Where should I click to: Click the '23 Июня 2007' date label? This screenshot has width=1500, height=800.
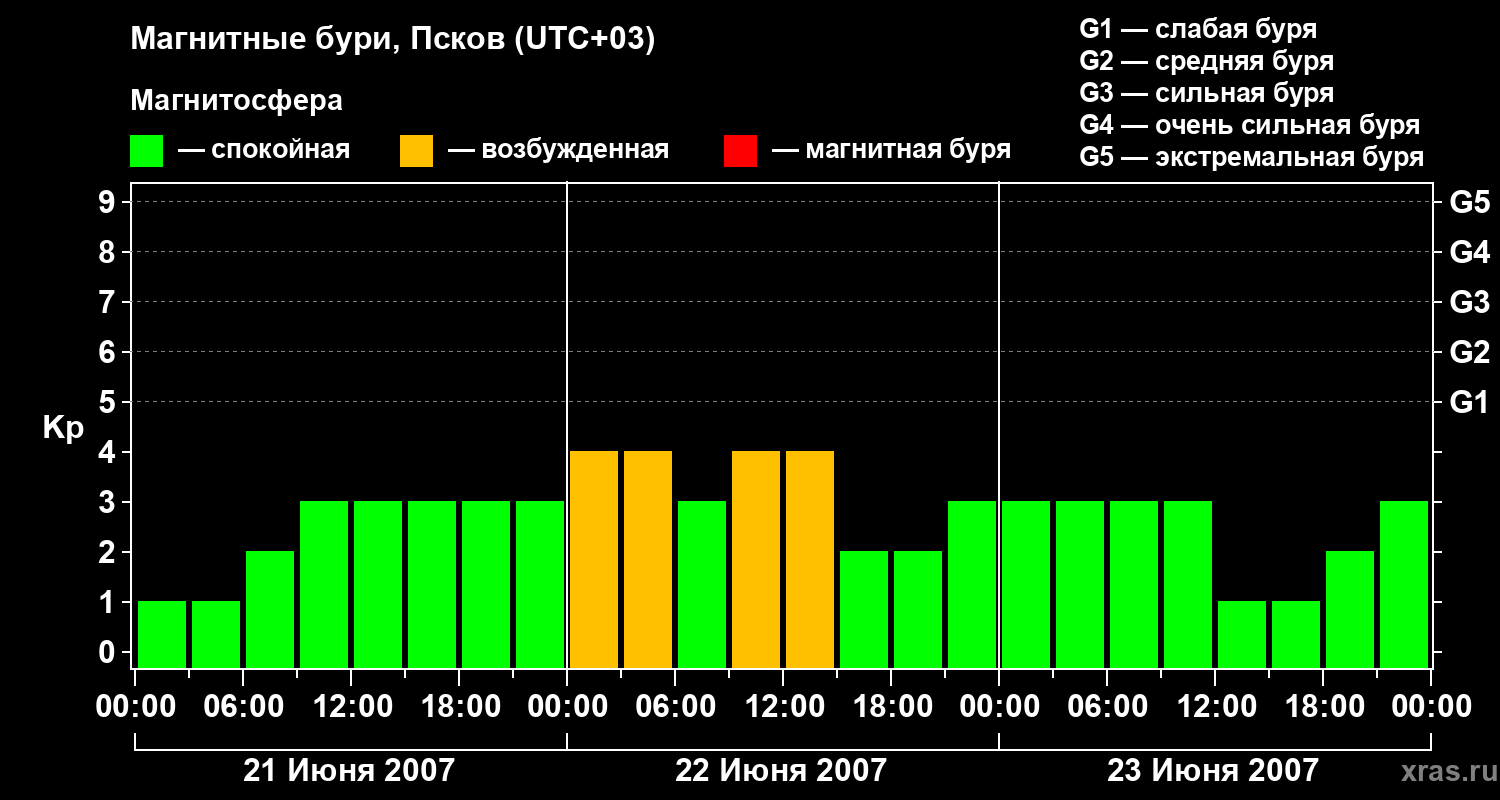(1213, 771)
